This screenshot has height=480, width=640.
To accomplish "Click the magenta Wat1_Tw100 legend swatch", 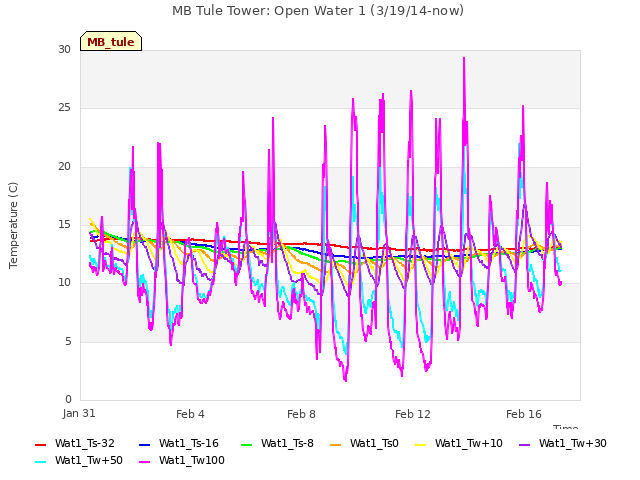I will (x=144, y=462).
